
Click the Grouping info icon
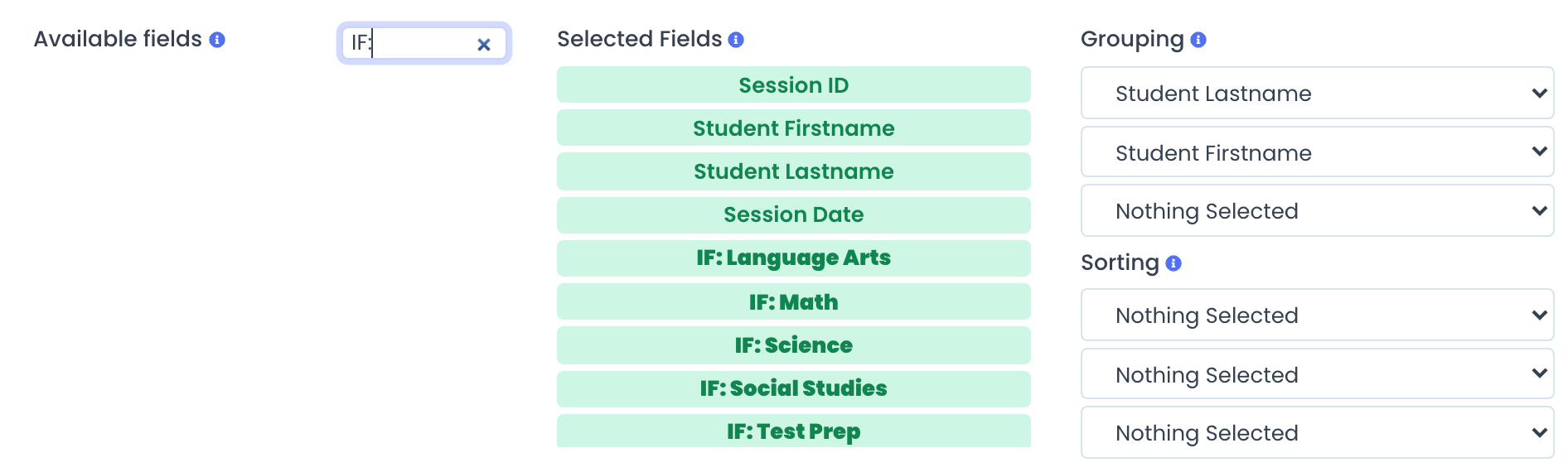[1198, 40]
